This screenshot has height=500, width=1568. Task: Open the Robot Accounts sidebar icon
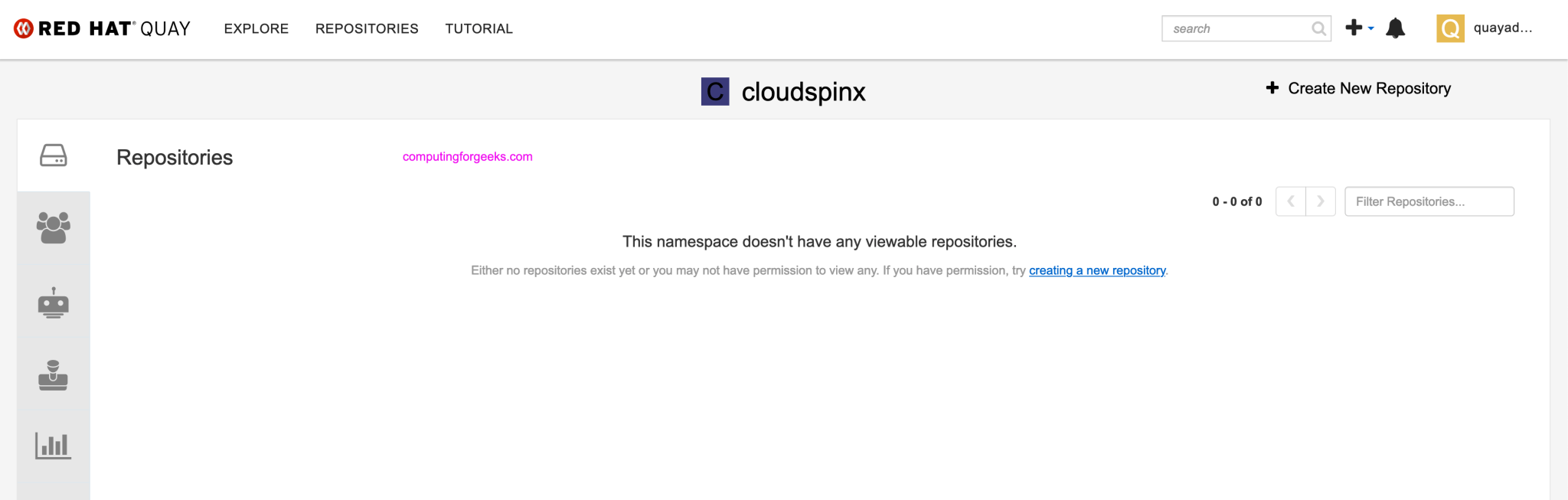(54, 302)
